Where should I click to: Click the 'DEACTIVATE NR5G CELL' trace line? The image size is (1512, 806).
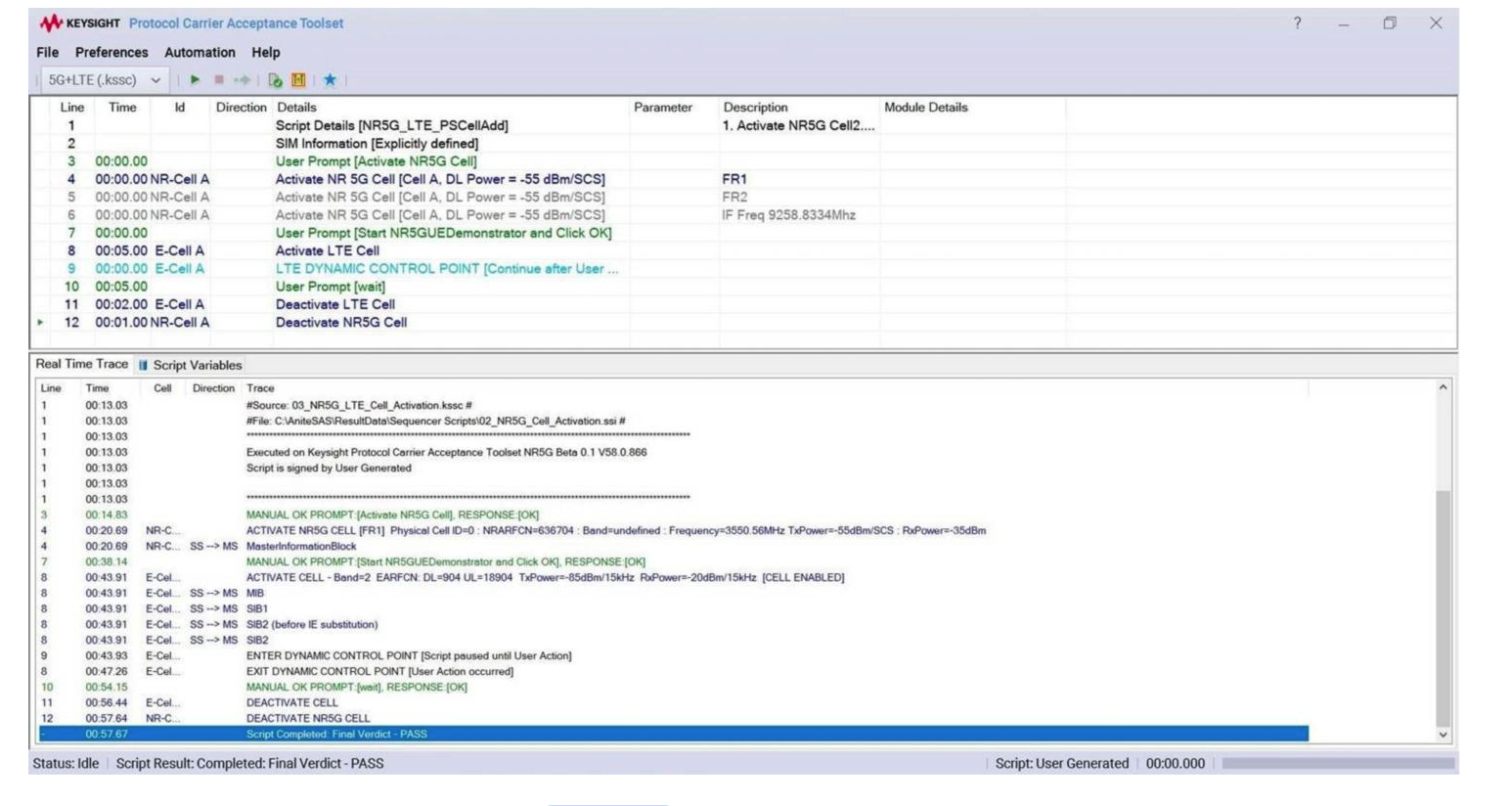pos(308,718)
